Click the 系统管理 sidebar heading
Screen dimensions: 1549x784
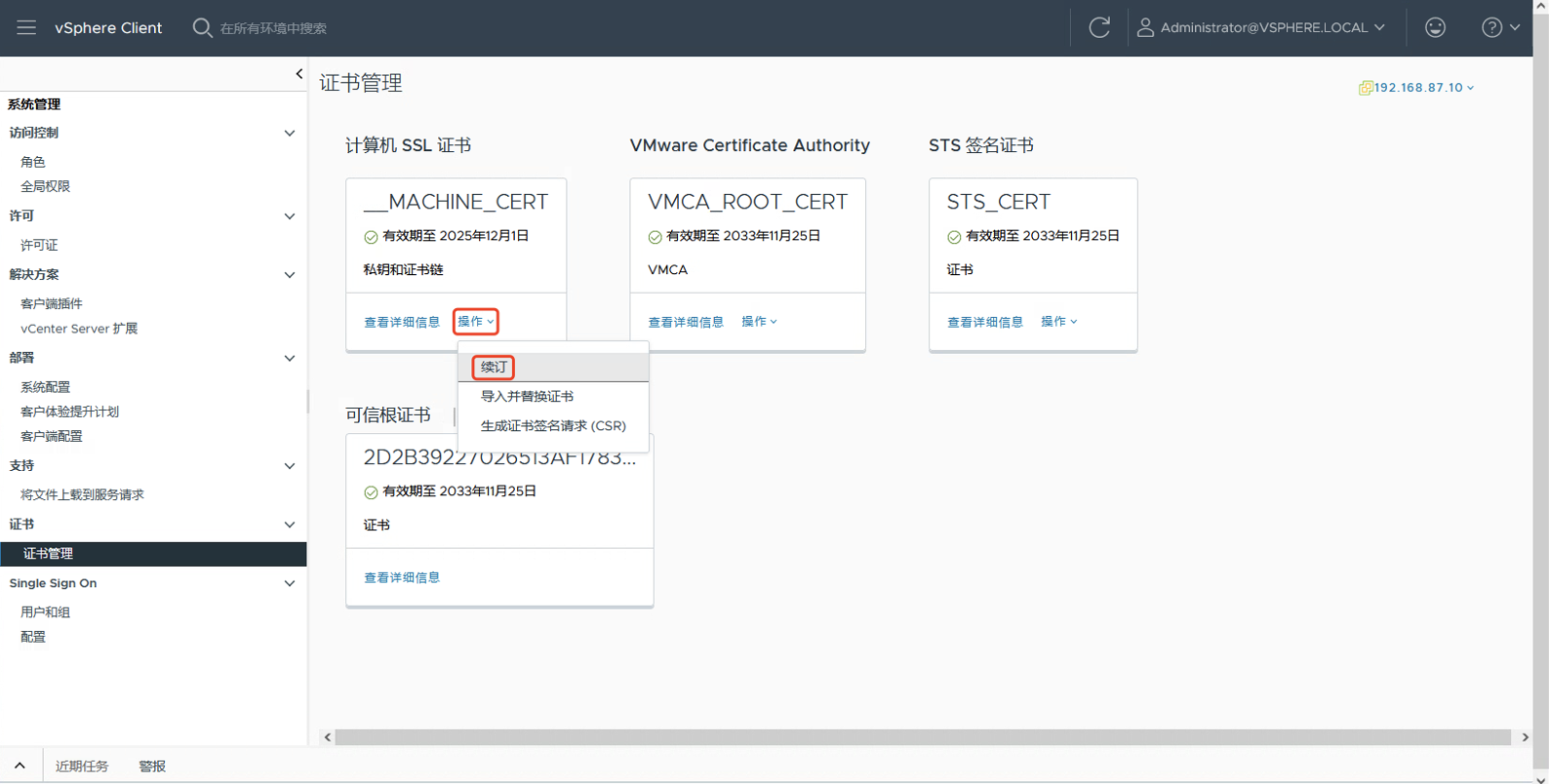click(34, 104)
